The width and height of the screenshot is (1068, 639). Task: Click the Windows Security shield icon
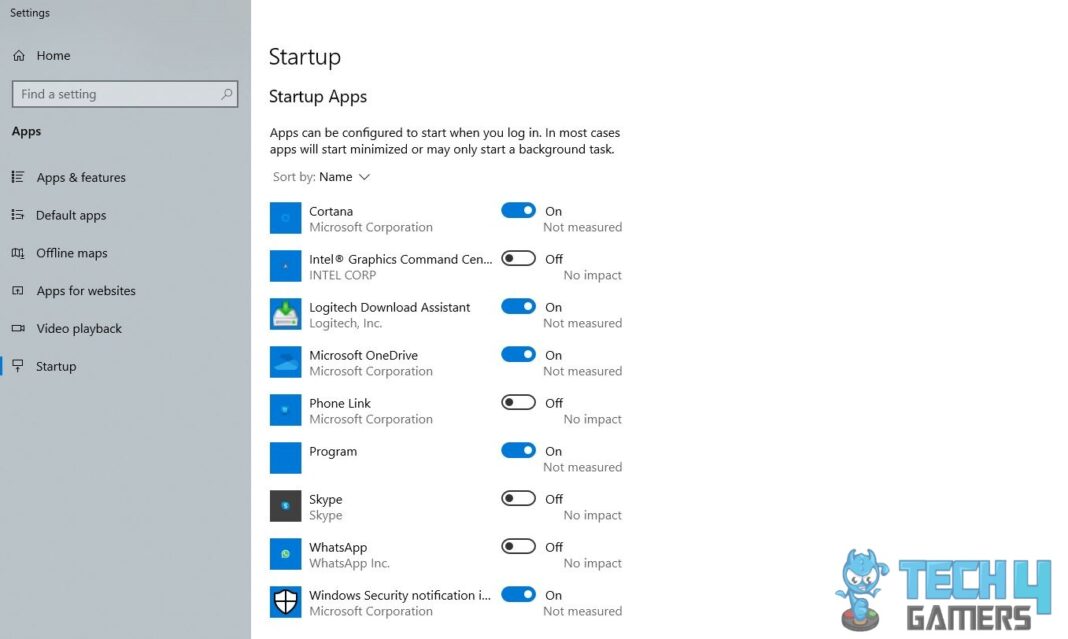click(285, 602)
